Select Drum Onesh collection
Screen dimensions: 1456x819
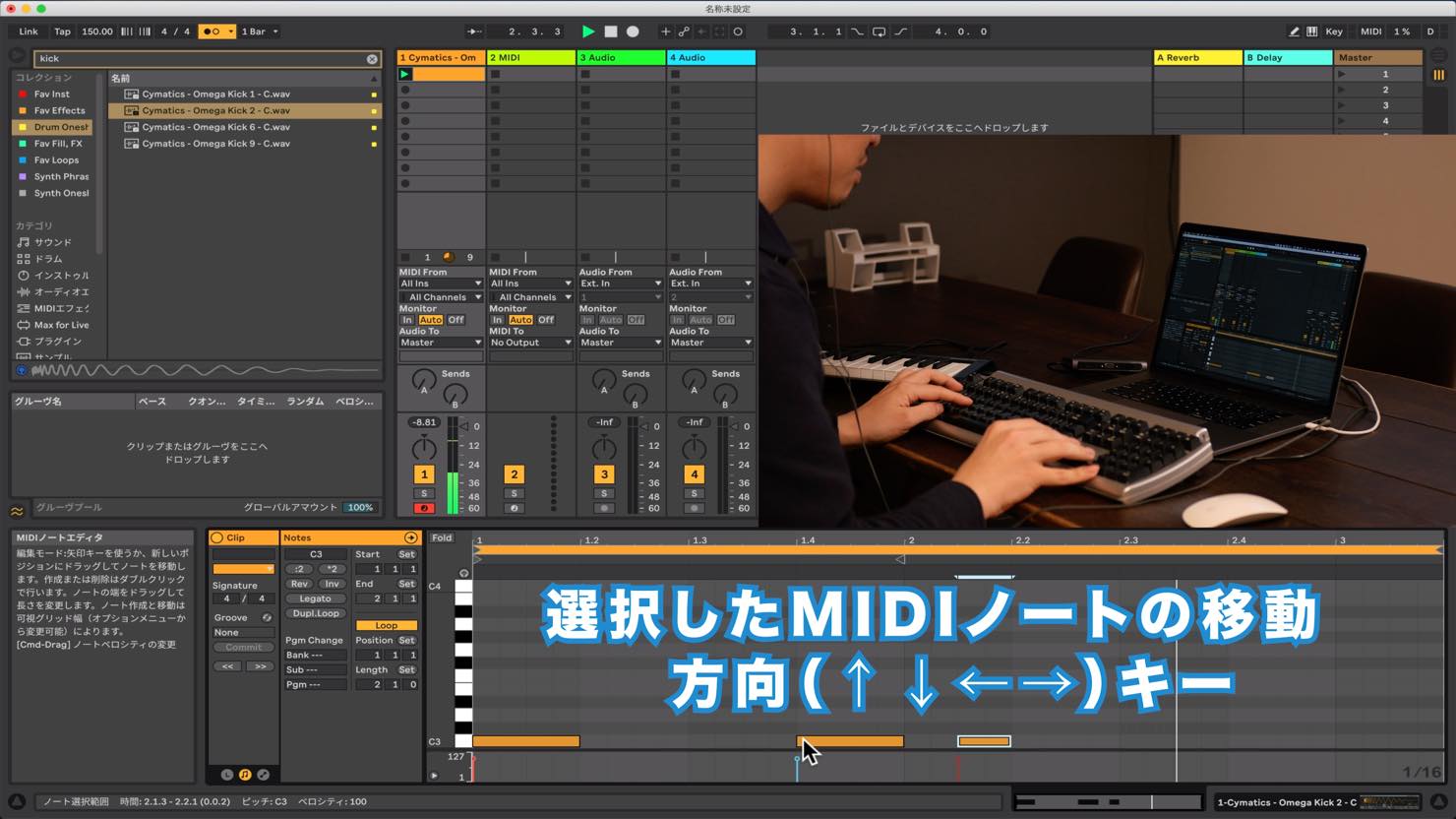(51, 127)
